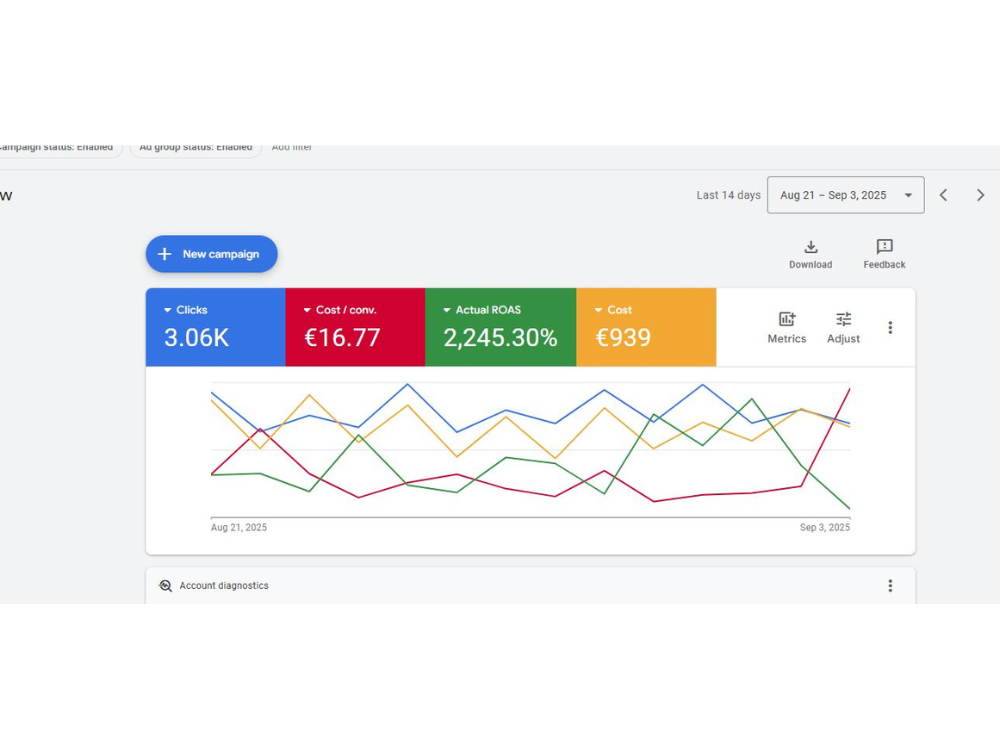Screen dimensions: 1000x750
Task: Open the Aug 21 – Sep 3 date range dropdown
Action: 845,195
